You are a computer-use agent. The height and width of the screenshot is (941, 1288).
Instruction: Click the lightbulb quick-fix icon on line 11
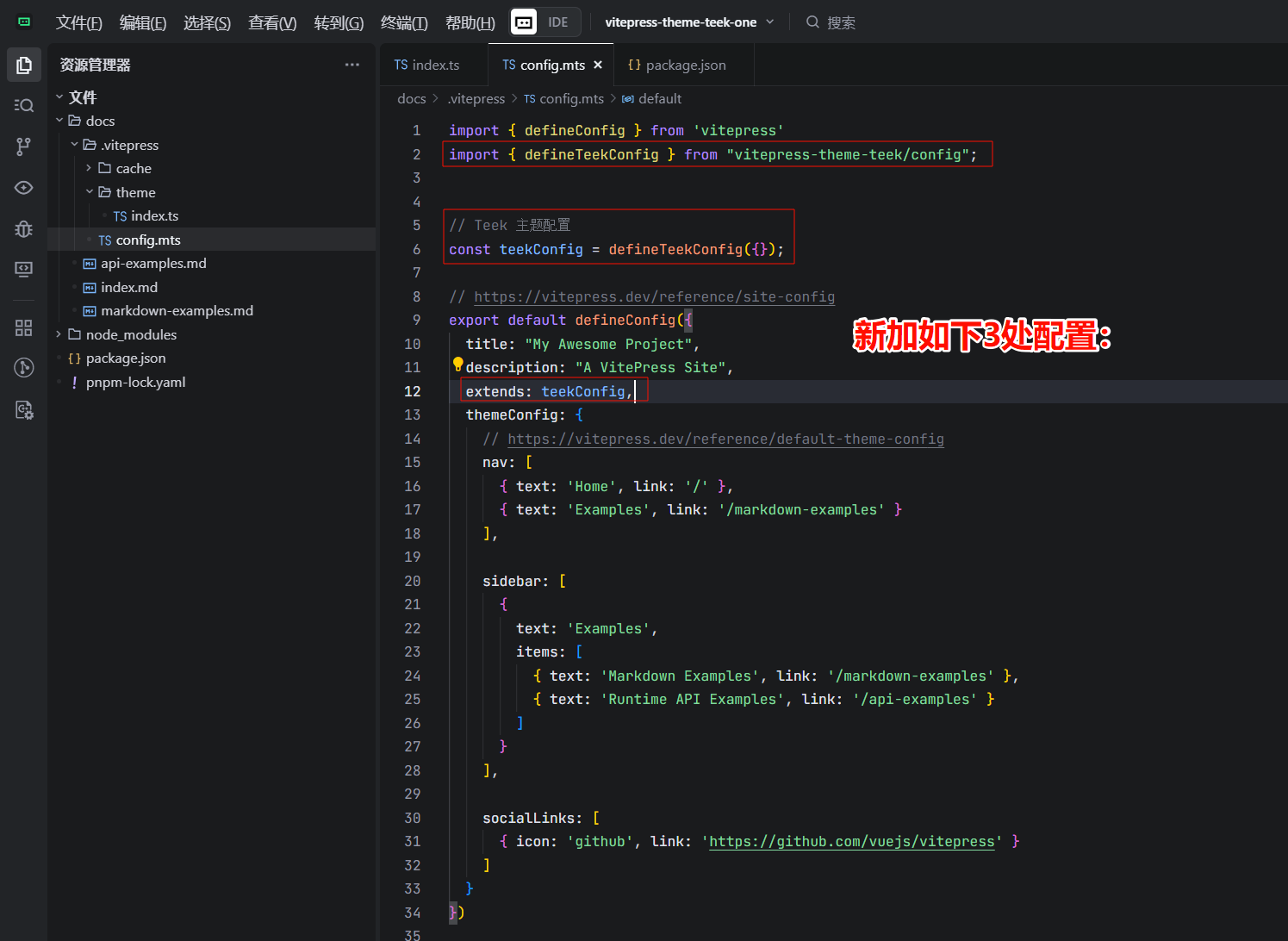tap(457, 365)
